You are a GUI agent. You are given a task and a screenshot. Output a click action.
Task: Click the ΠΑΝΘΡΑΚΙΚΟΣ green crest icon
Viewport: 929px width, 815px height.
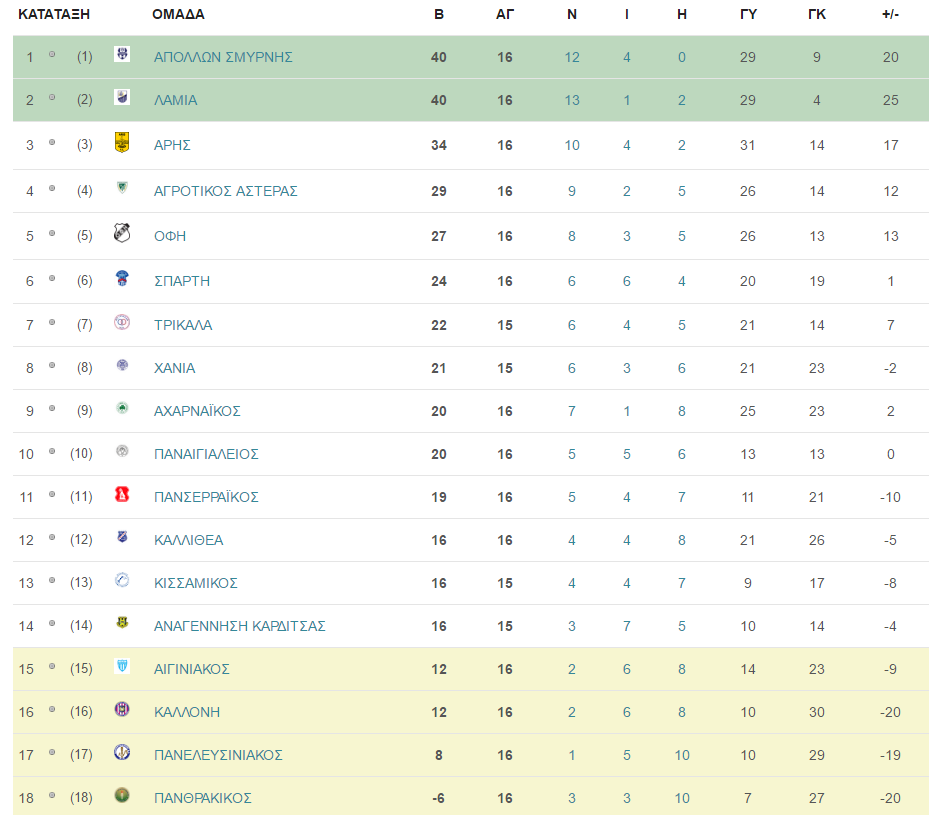(x=122, y=795)
